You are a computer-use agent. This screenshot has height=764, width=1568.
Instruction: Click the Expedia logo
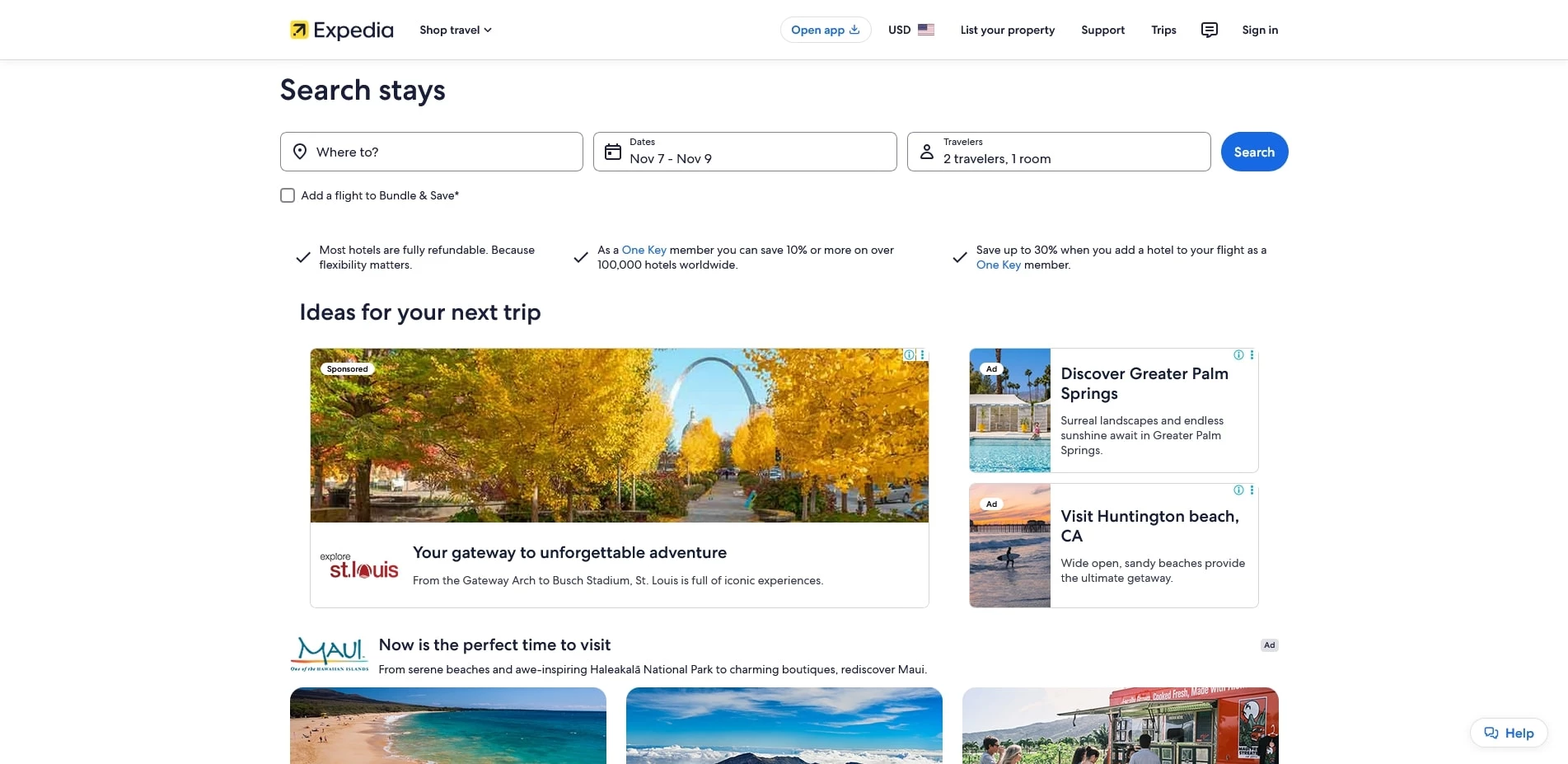click(x=339, y=30)
